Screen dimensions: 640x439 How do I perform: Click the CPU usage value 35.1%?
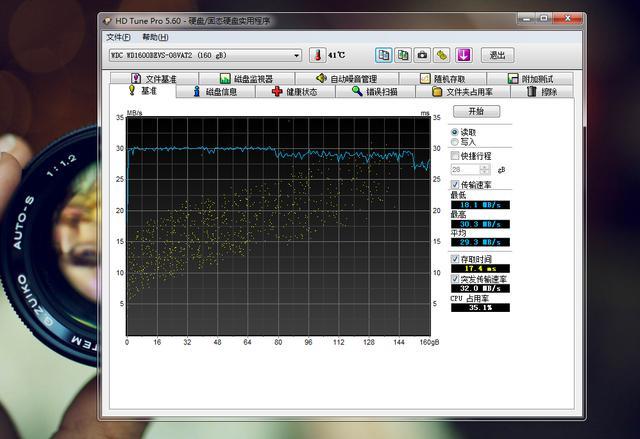click(480, 308)
